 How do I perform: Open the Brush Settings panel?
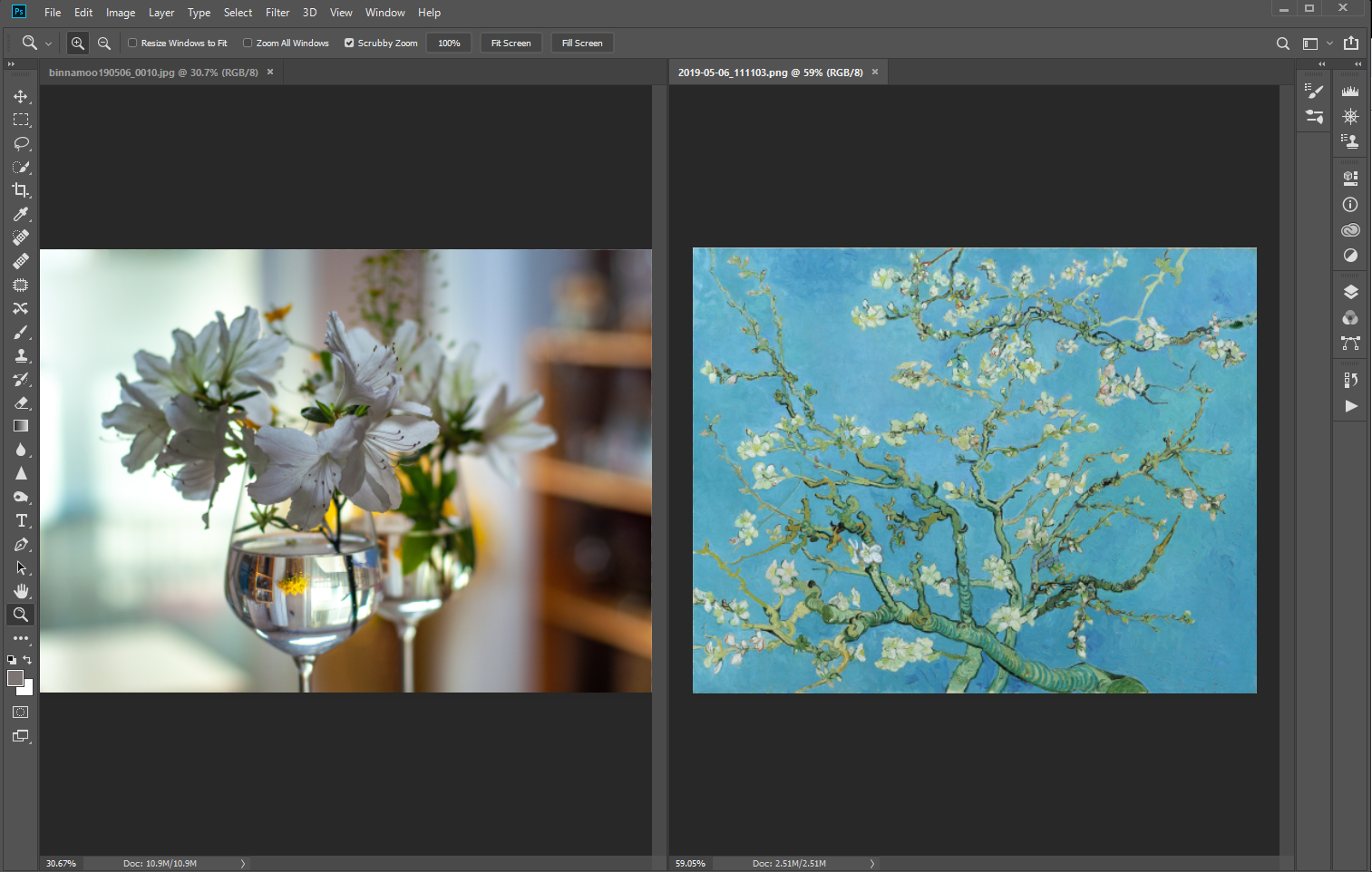pyautogui.click(x=1314, y=91)
